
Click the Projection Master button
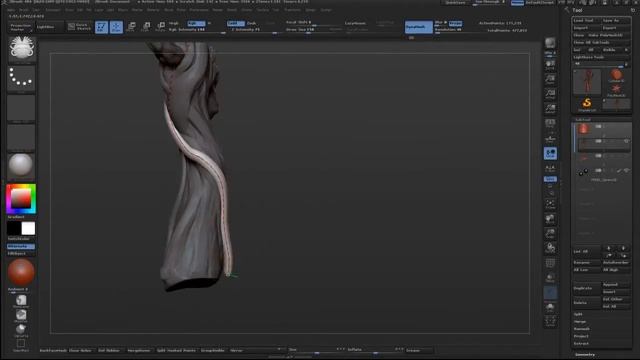click(x=20, y=27)
